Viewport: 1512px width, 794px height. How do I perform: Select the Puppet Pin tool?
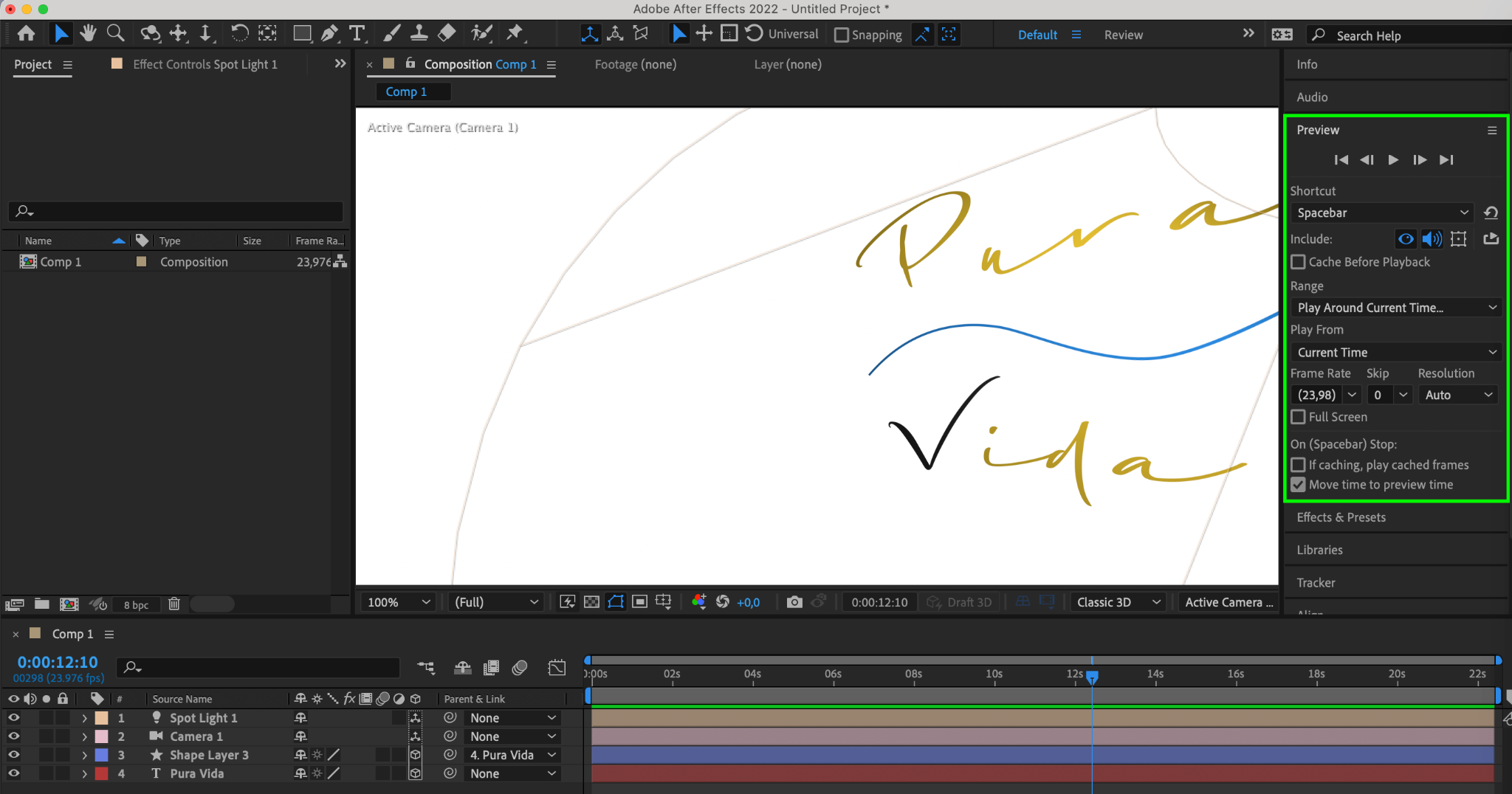515,33
